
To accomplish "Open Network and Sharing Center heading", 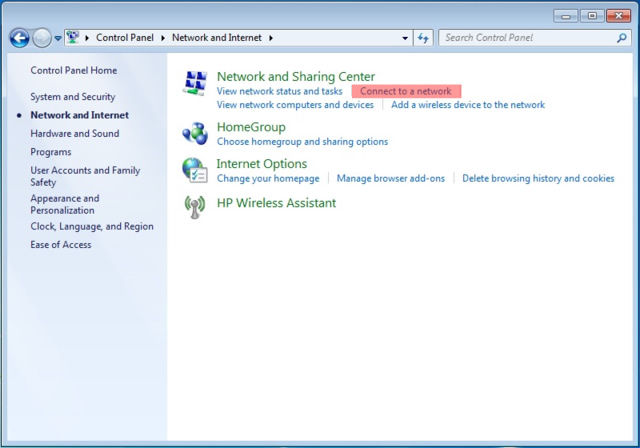I will tap(296, 76).
